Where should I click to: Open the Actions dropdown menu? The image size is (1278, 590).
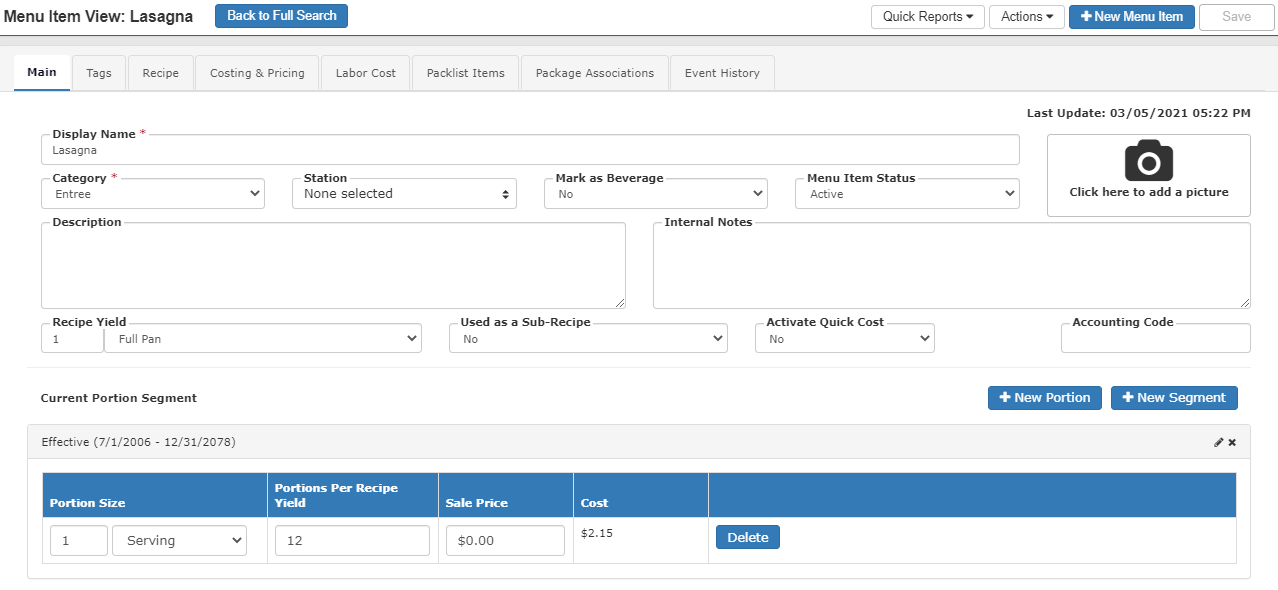coord(1027,17)
